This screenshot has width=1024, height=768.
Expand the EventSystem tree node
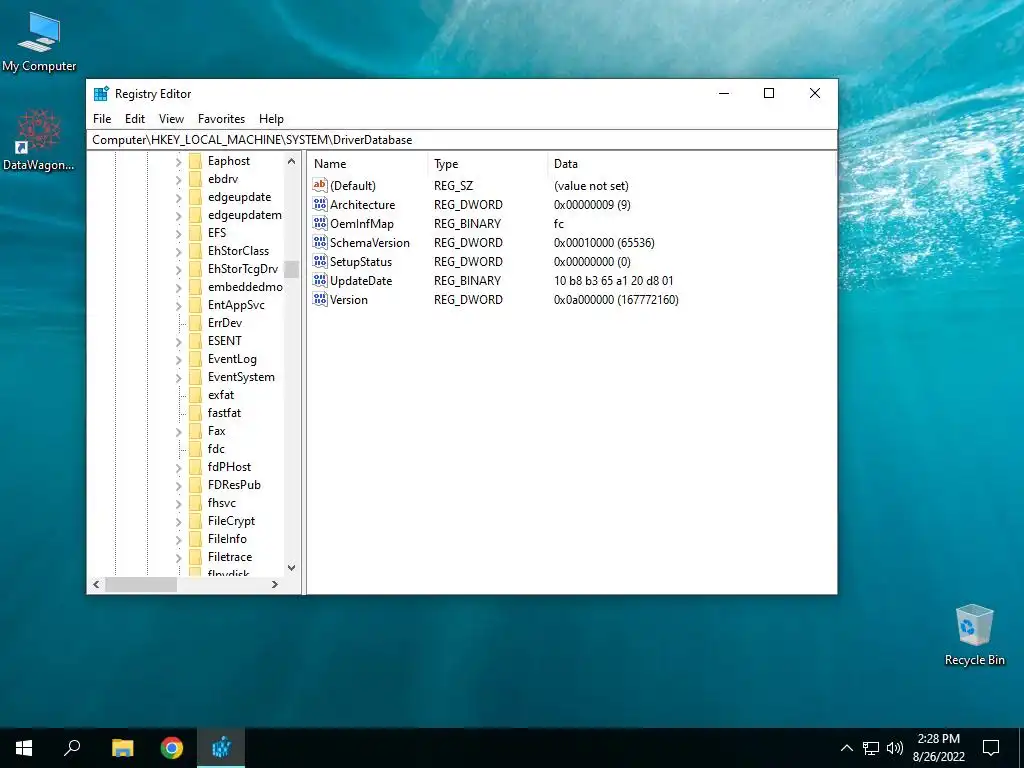pyautogui.click(x=179, y=377)
